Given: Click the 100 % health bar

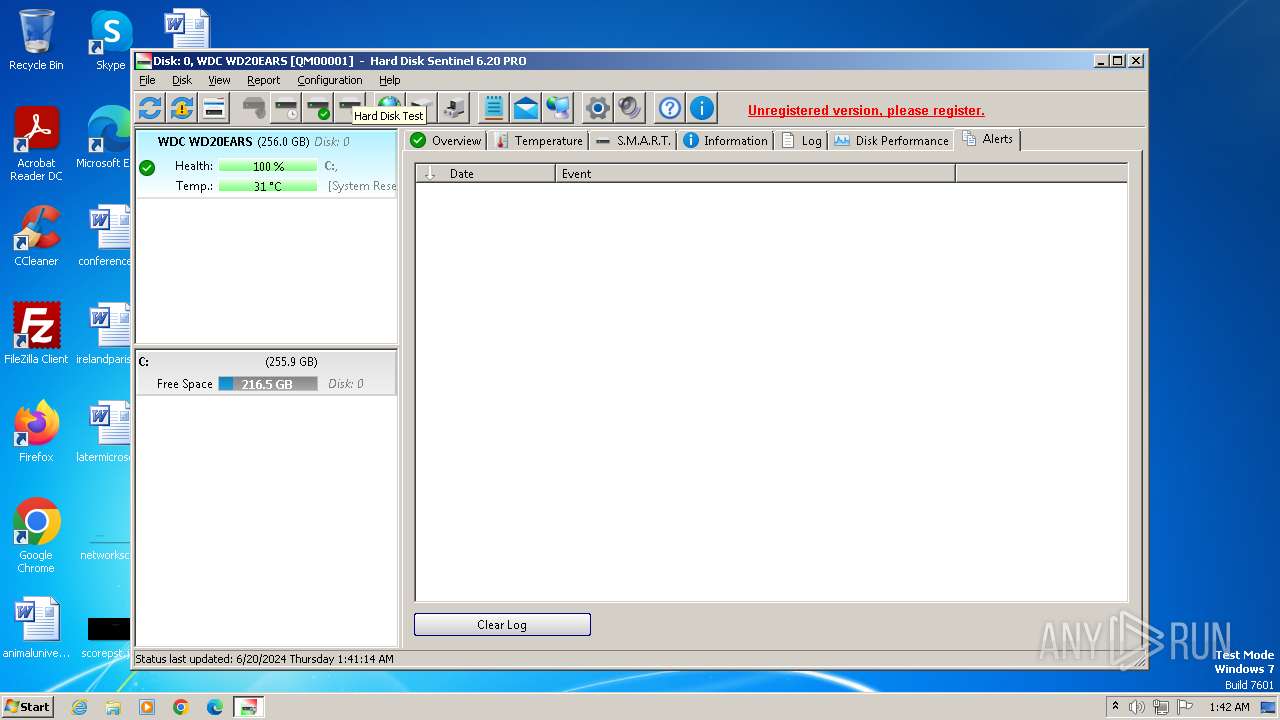Looking at the screenshot, I should pos(268,166).
